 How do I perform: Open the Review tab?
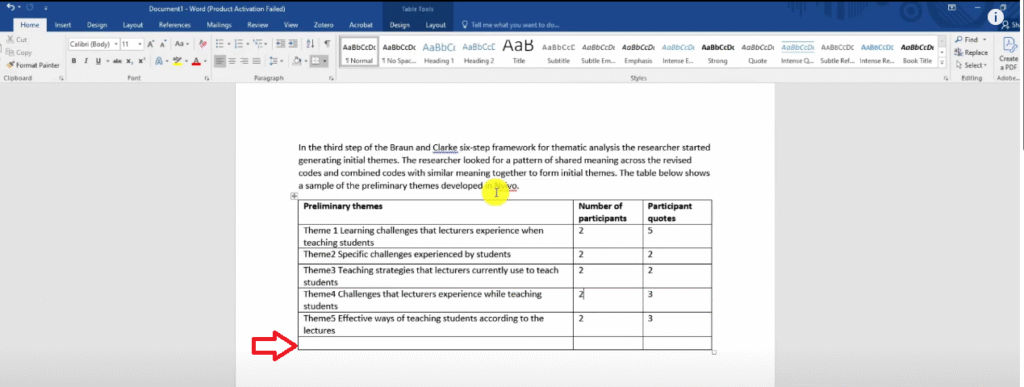pyautogui.click(x=257, y=25)
